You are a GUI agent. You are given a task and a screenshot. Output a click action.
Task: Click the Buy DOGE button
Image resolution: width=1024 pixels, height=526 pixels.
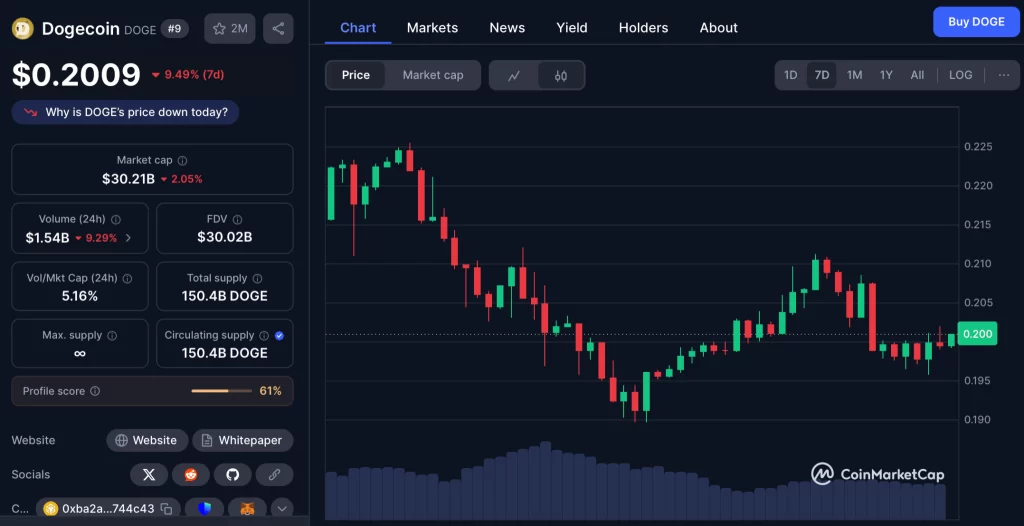click(x=976, y=22)
